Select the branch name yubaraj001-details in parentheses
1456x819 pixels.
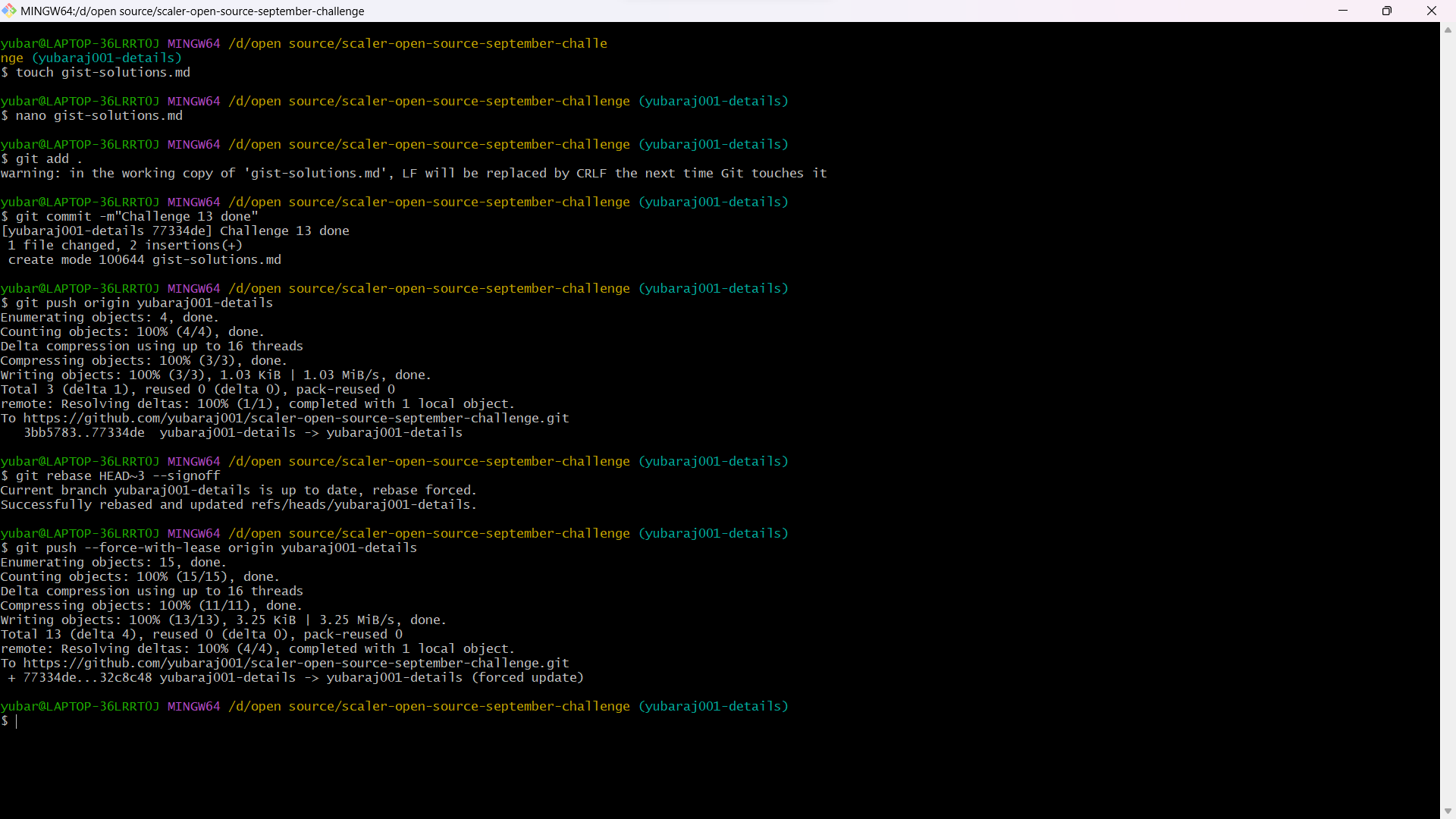(714, 706)
